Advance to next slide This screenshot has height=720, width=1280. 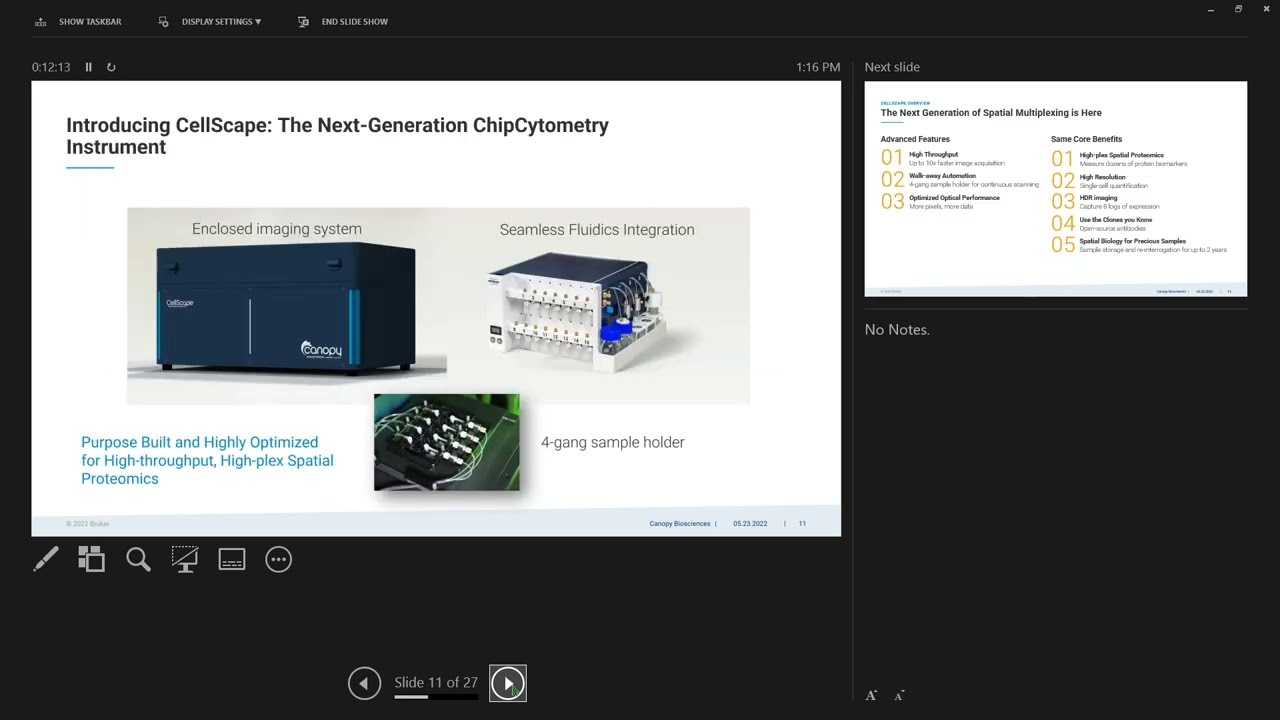[508, 683]
